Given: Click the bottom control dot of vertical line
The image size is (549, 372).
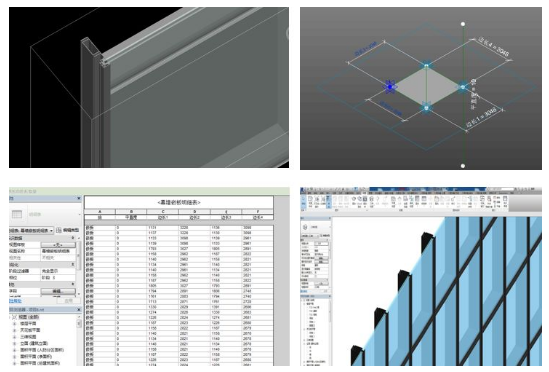Looking at the screenshot, I should [463, 166].
